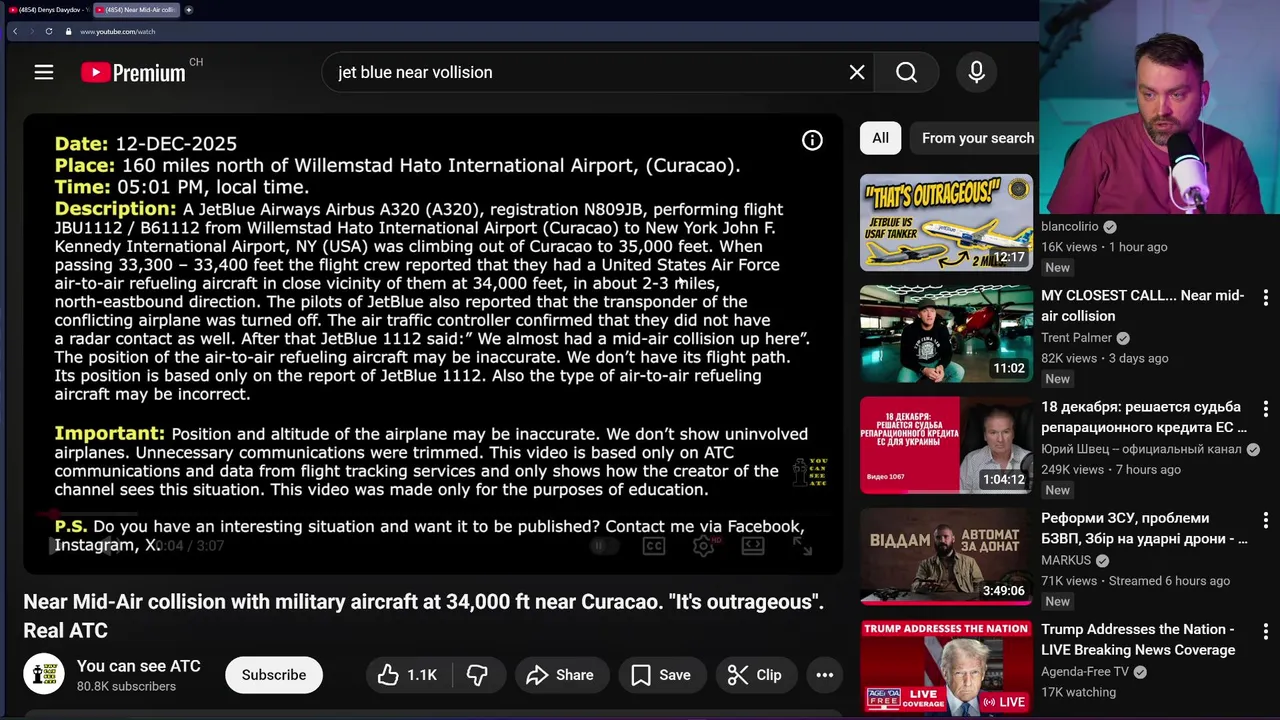Image resolution: width=1280 pixels, height=720 pixels.
Task: Open the You can see ATC channel name
Action: (x=139, y=666)
